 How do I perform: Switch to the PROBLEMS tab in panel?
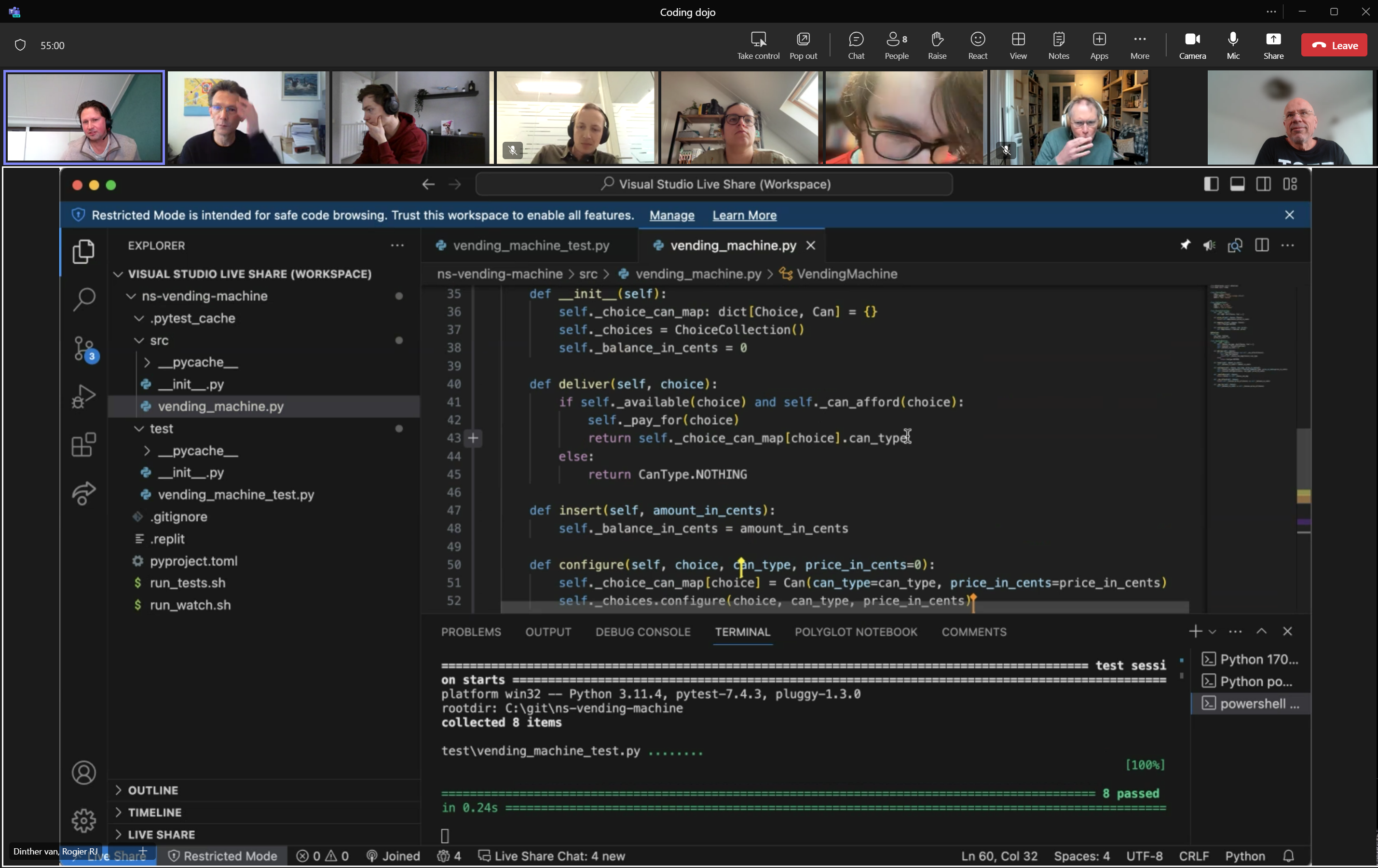click(x=471, y=631)
